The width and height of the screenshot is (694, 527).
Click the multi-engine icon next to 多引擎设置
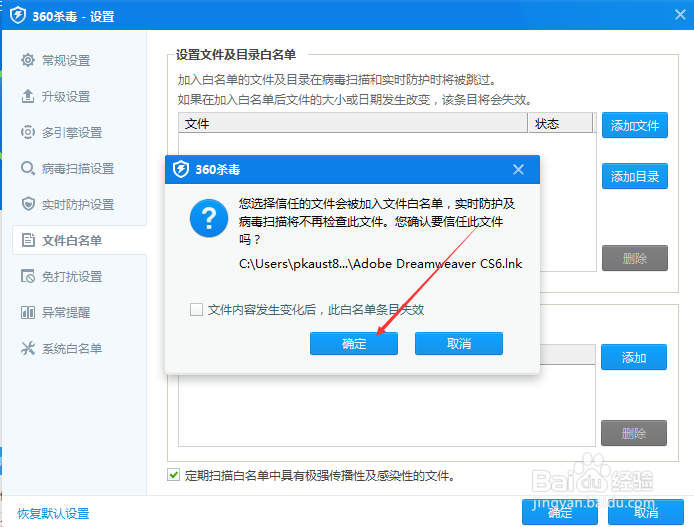click(x=28, y=132)
